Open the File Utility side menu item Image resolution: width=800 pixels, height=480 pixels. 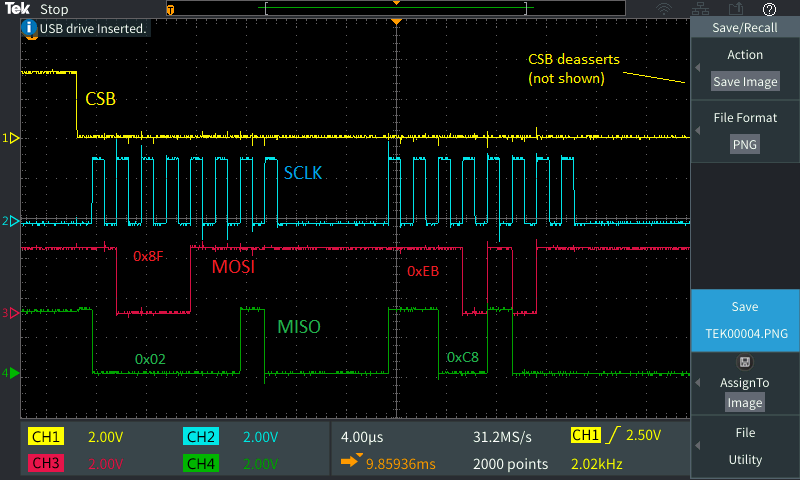click(745, 446)
